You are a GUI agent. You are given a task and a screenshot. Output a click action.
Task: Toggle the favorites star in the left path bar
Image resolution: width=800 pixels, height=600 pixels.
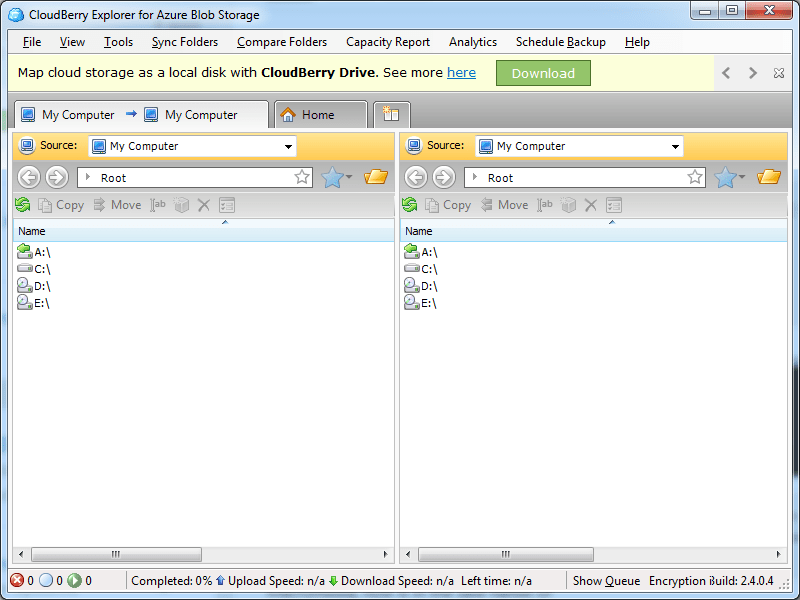coord(302,176)
